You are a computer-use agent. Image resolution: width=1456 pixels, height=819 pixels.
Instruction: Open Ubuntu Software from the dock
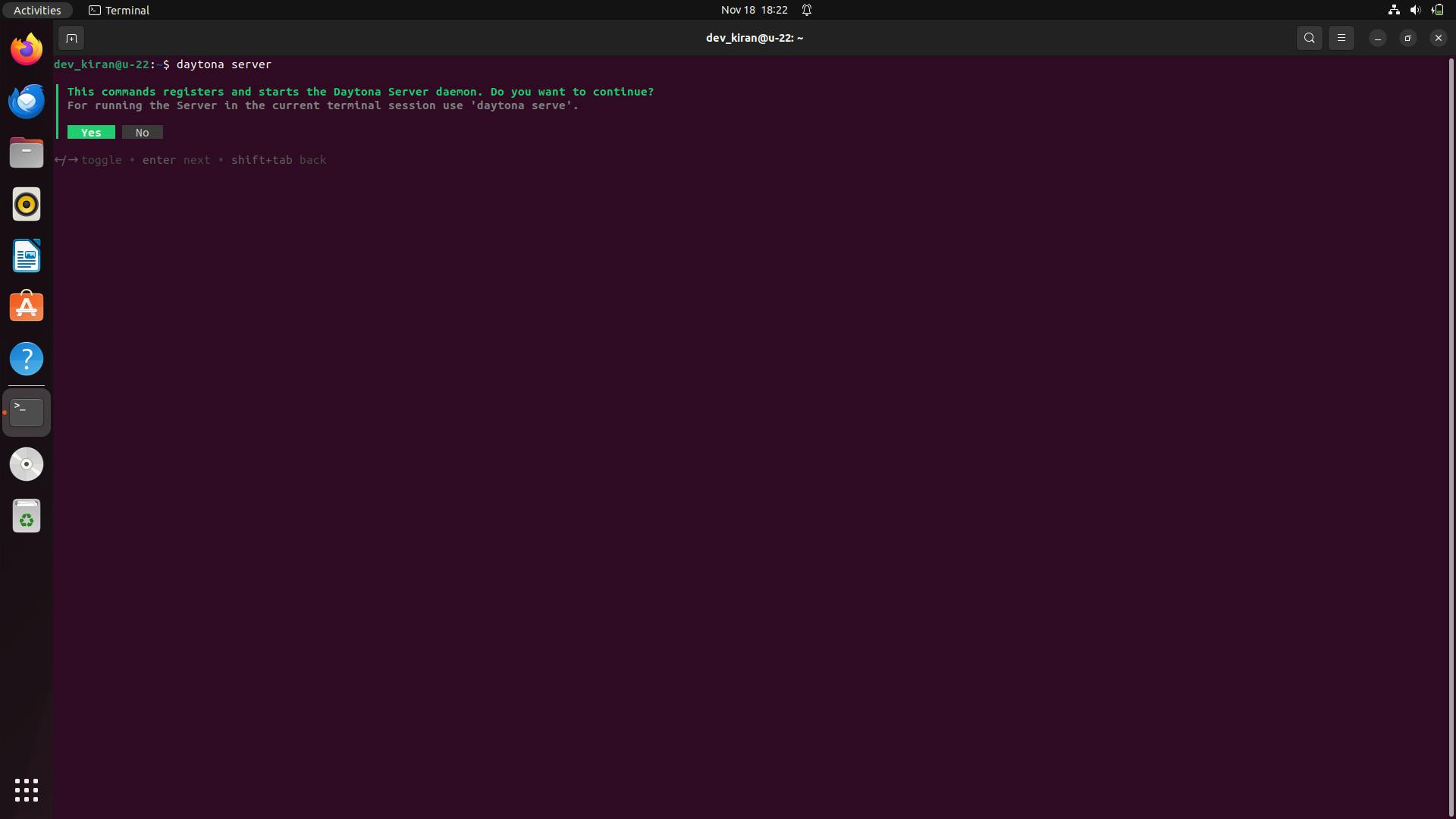27,307
